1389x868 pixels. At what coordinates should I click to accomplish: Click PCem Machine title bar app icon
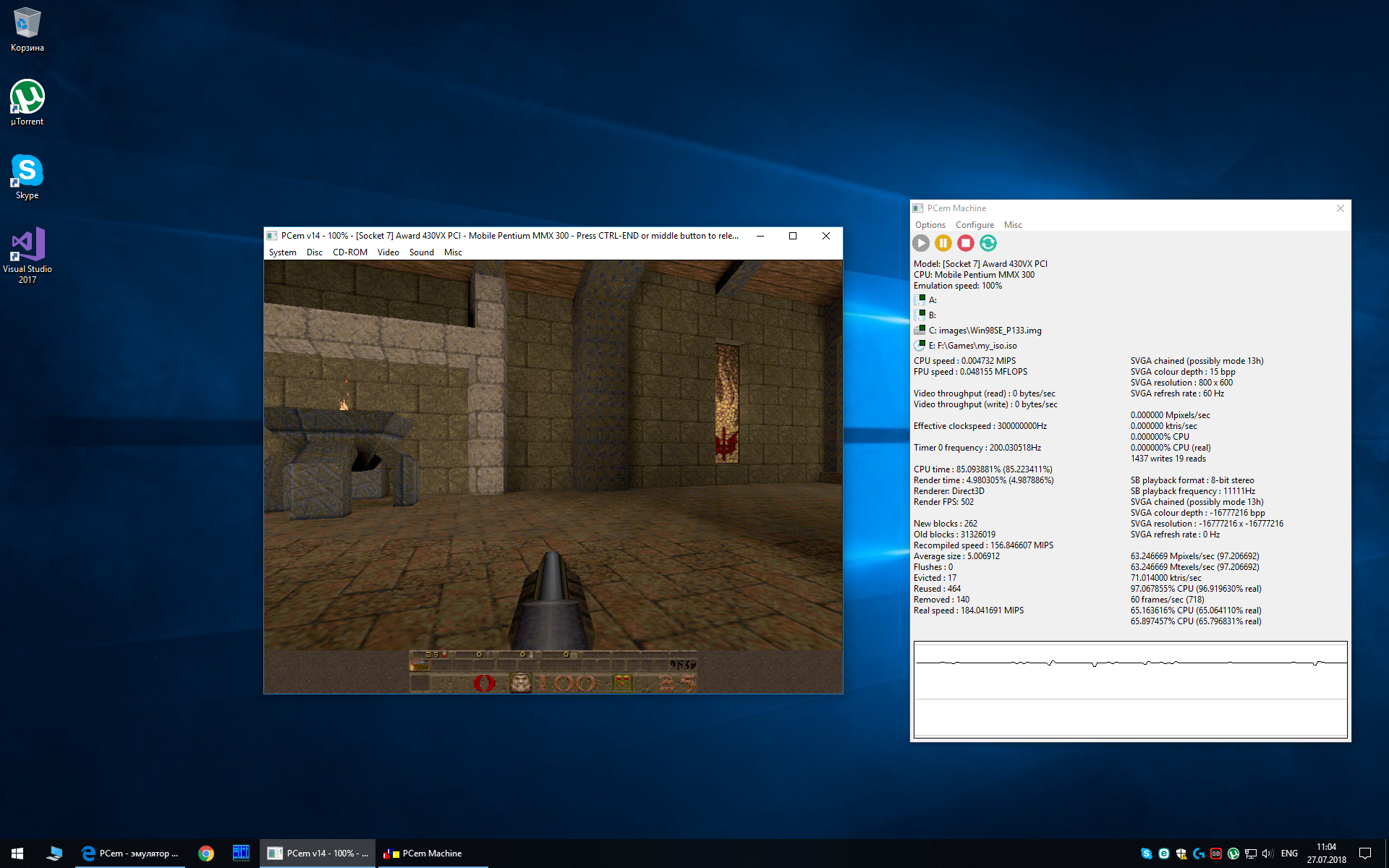(x=918, y=208)
